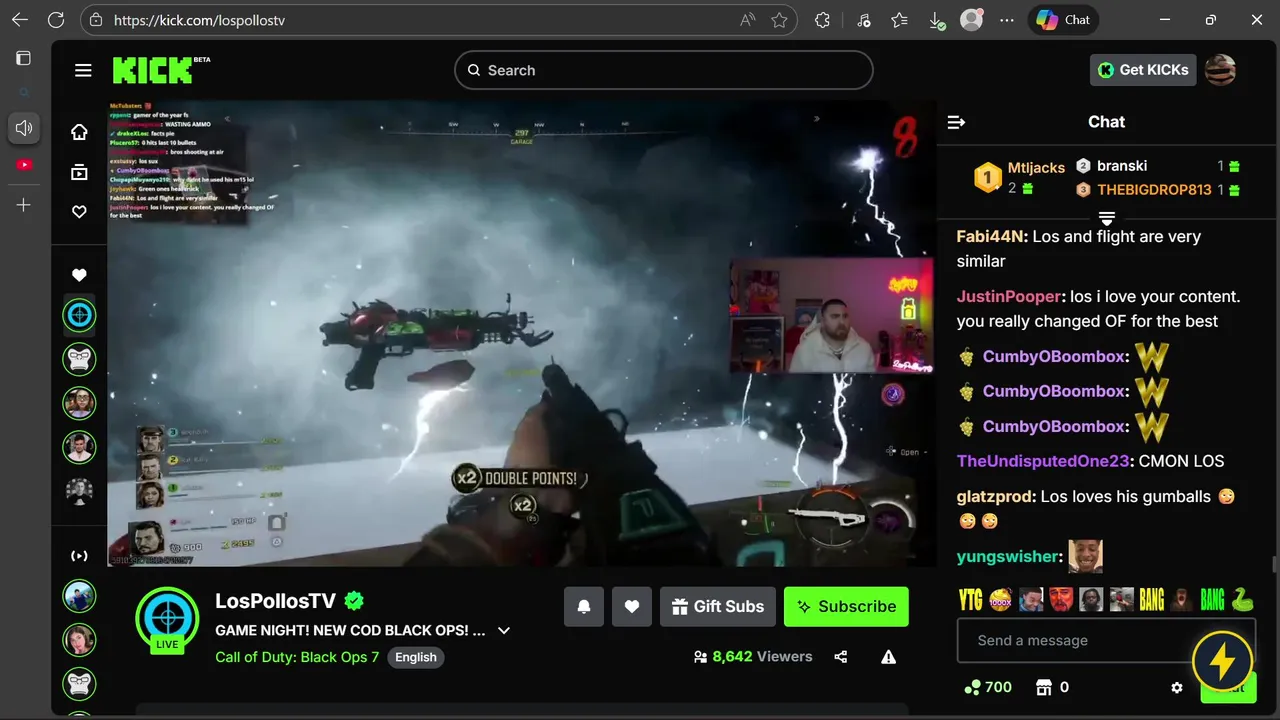Open the Copilot Chat button
Viewport: 1280px width, 720px height.
1063,20
